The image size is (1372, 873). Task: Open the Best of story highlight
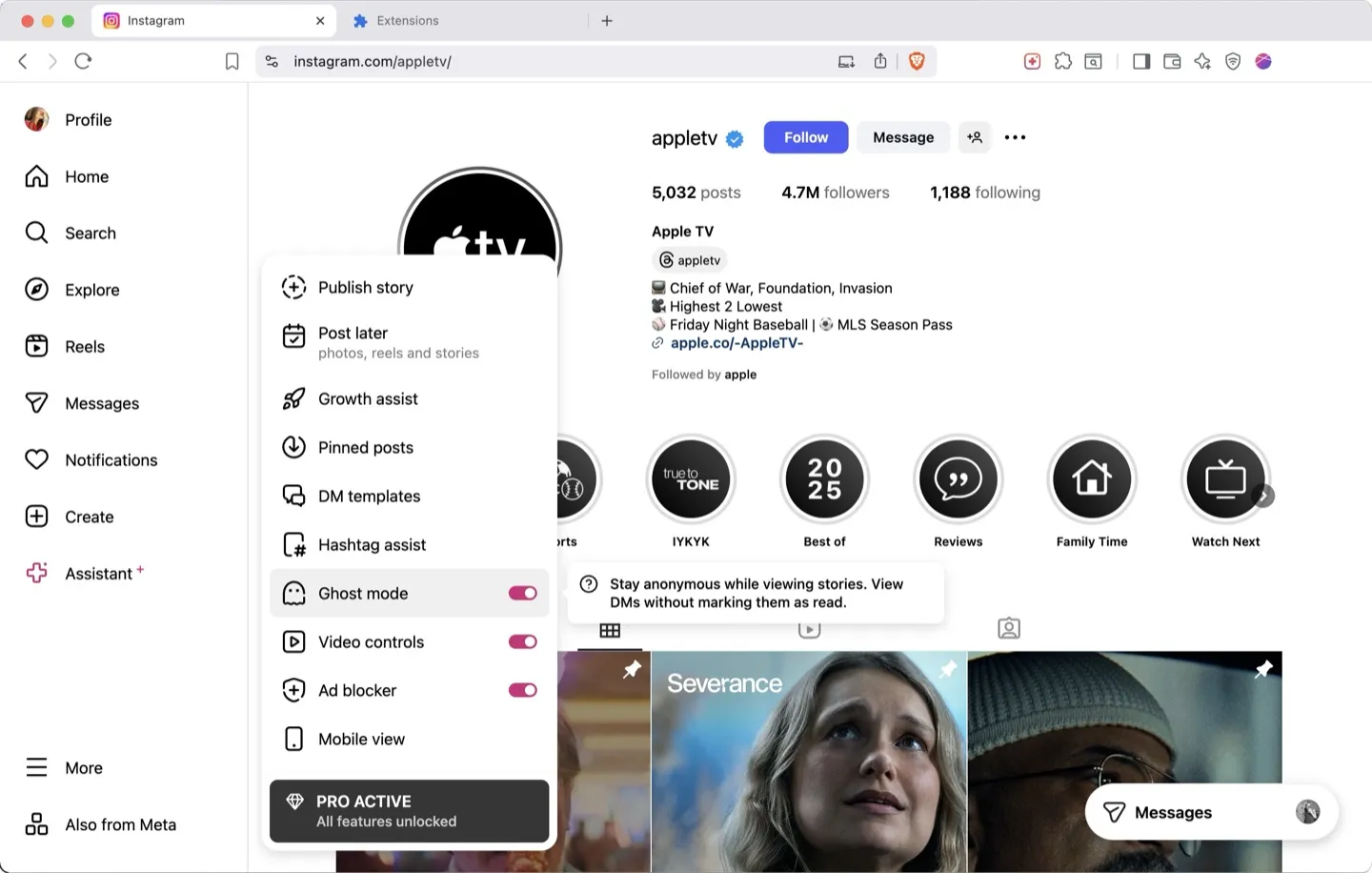click(823, 479)
